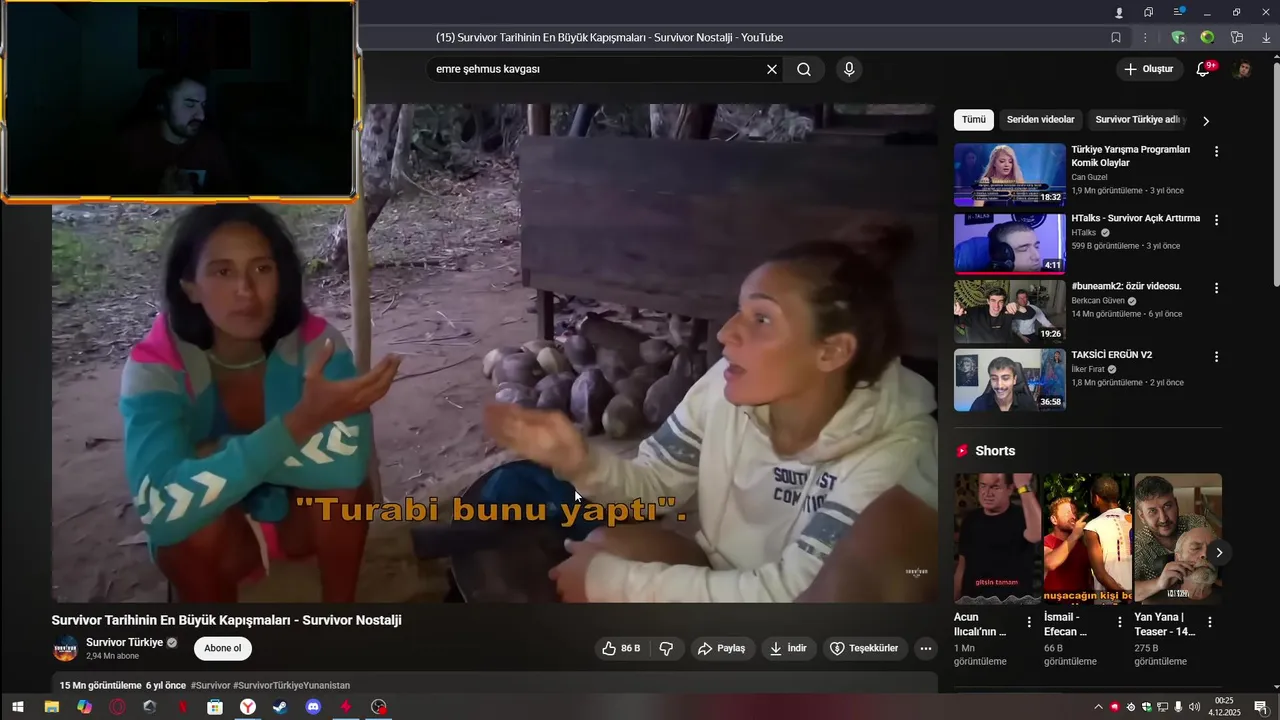Viewport: 1280px width, 720px height.
Task: Open Yandex Browser from the taskbar
Action: coord(247,707)
